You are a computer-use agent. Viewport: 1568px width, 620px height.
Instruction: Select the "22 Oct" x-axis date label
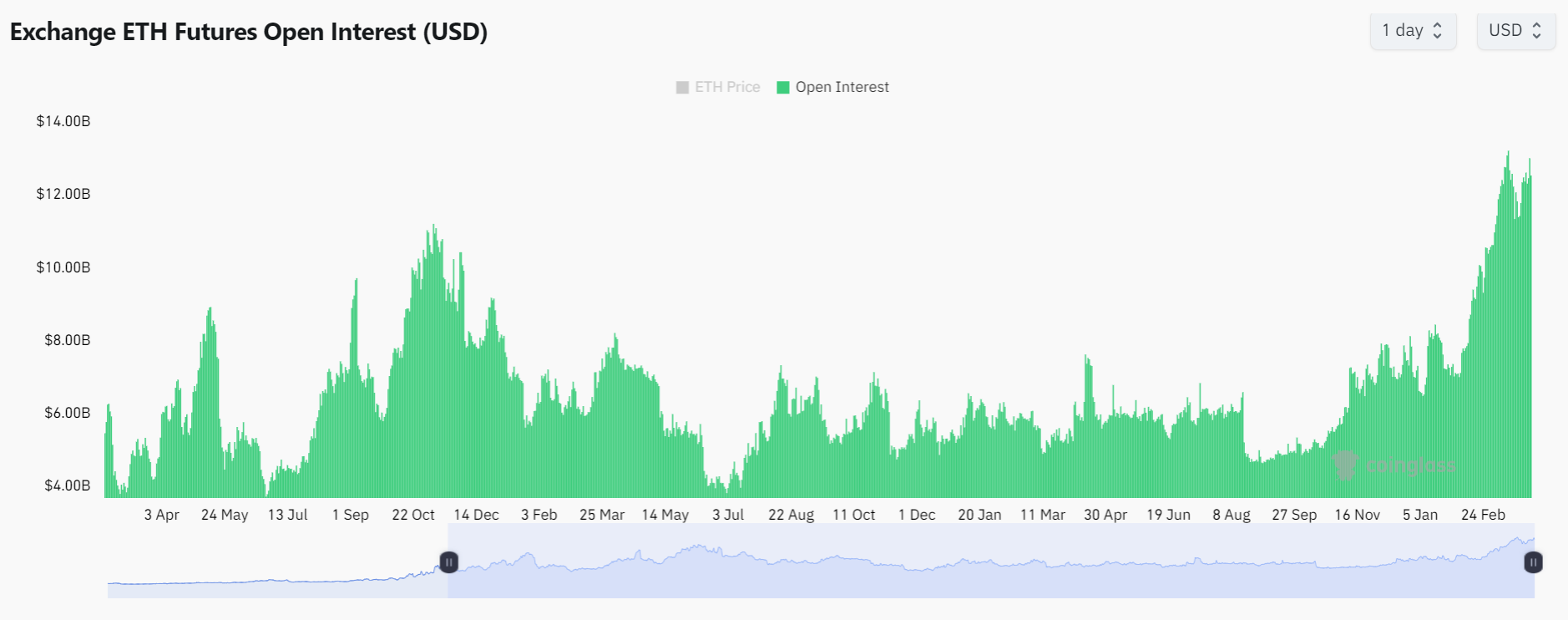(x=413, y=515)
